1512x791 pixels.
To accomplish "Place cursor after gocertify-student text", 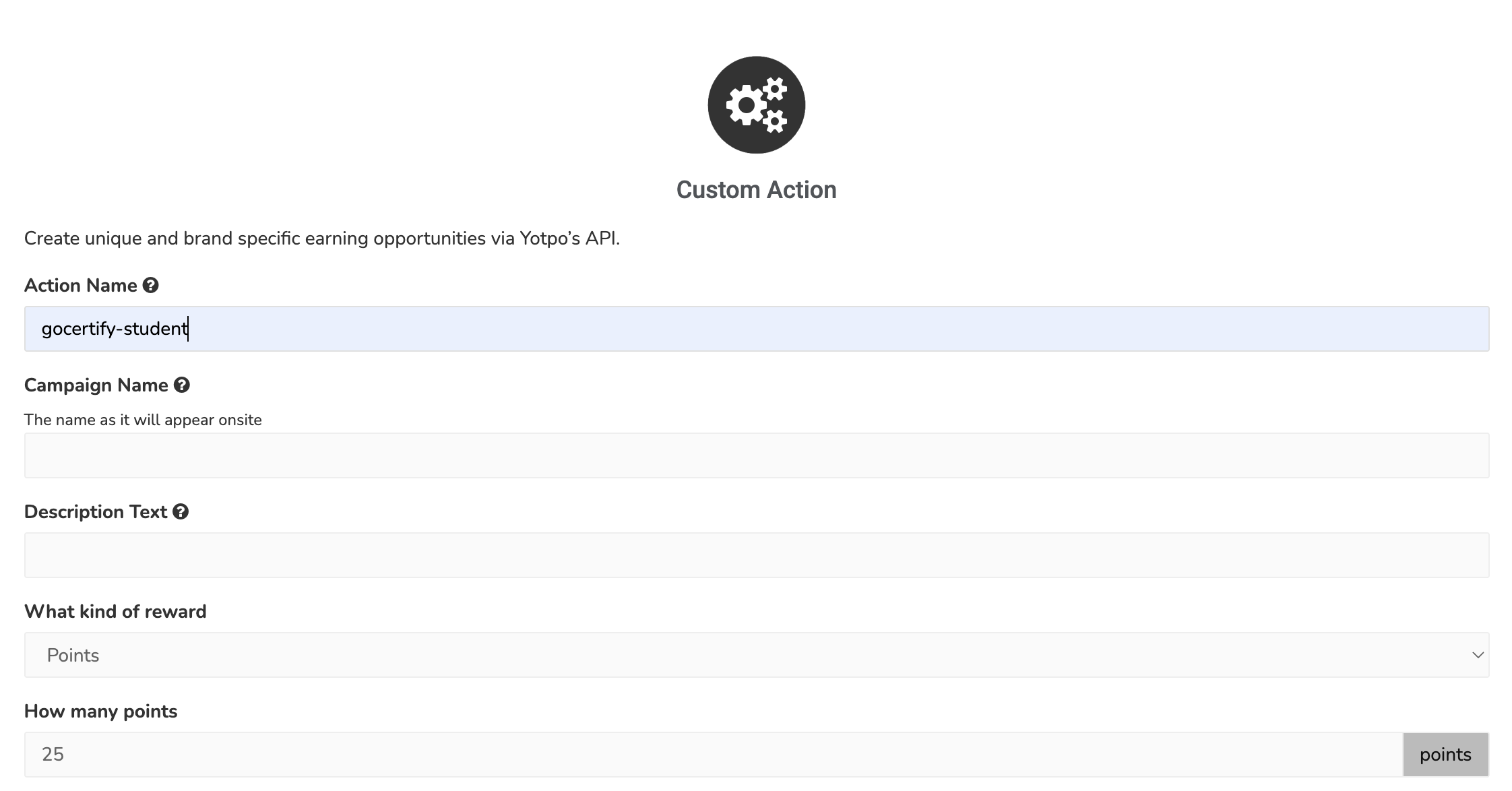I will 188,329.
